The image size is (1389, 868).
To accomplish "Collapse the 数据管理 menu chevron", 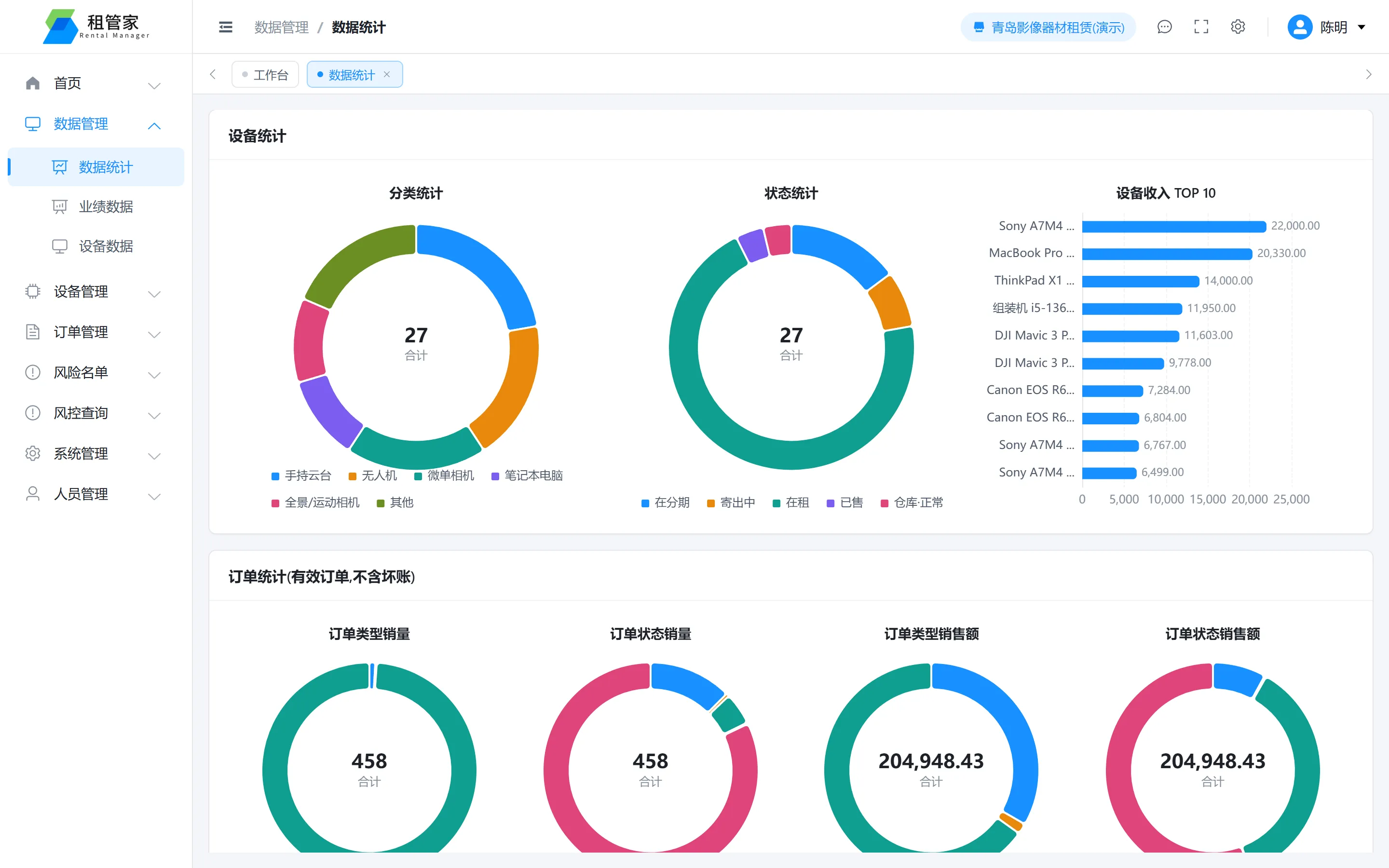I will click(x=154, y=126).
